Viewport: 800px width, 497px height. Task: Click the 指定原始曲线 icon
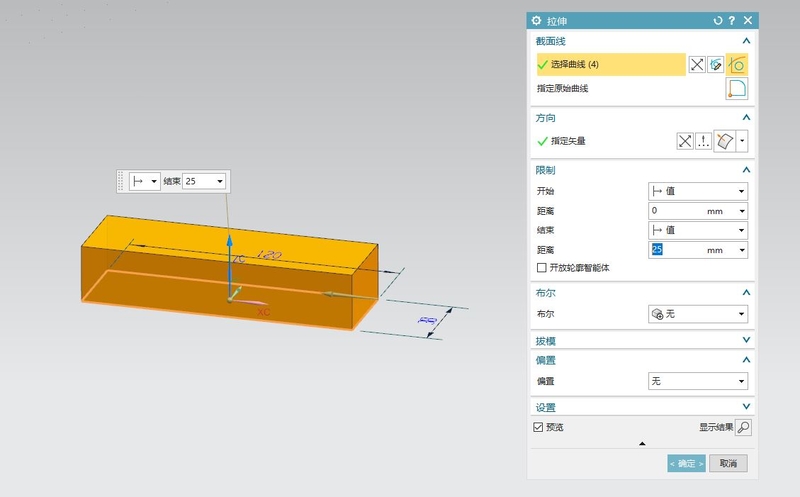pyautogui.click(x=736, y=89)
